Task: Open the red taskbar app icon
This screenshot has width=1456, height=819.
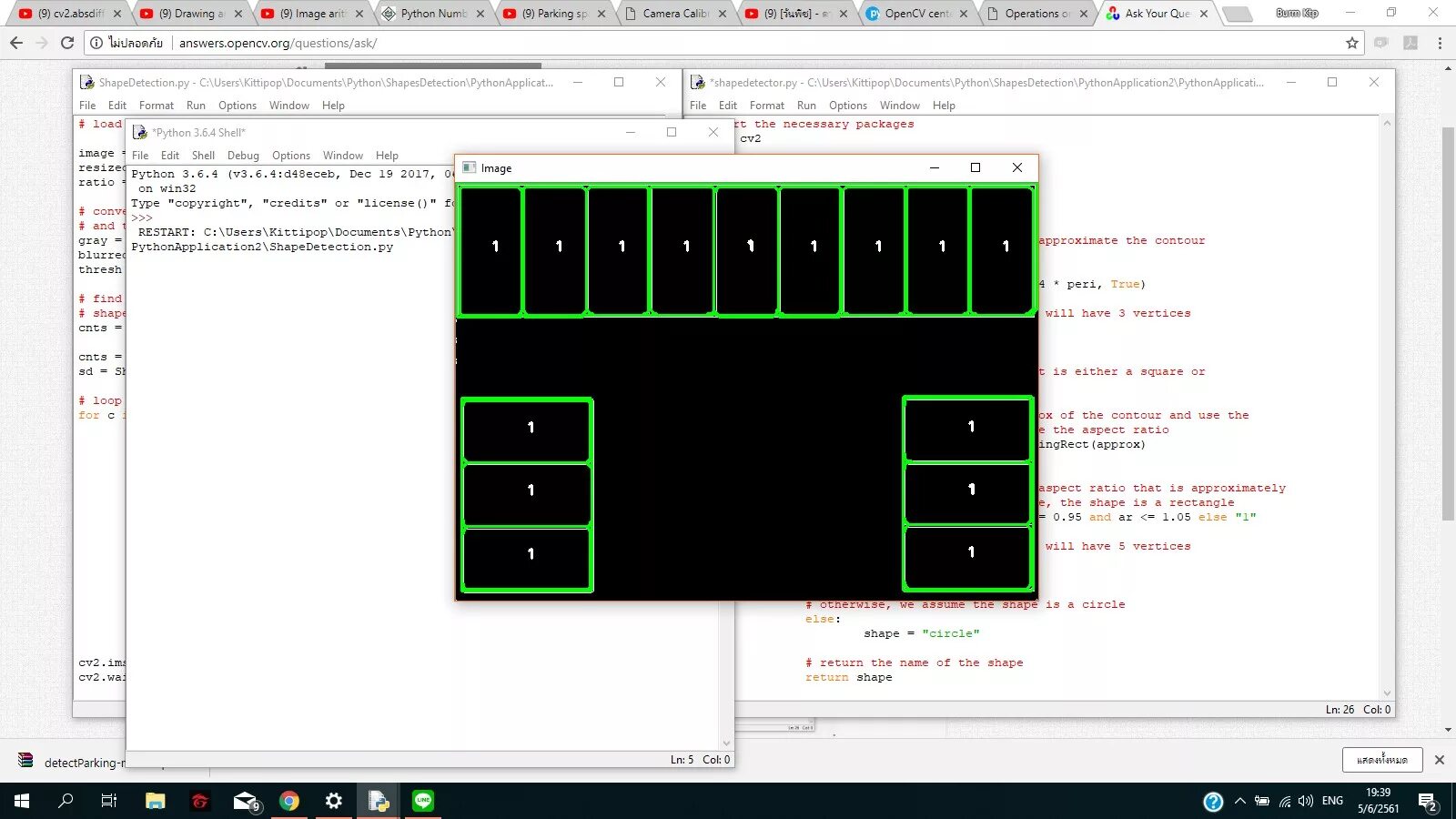Action: 200,801
